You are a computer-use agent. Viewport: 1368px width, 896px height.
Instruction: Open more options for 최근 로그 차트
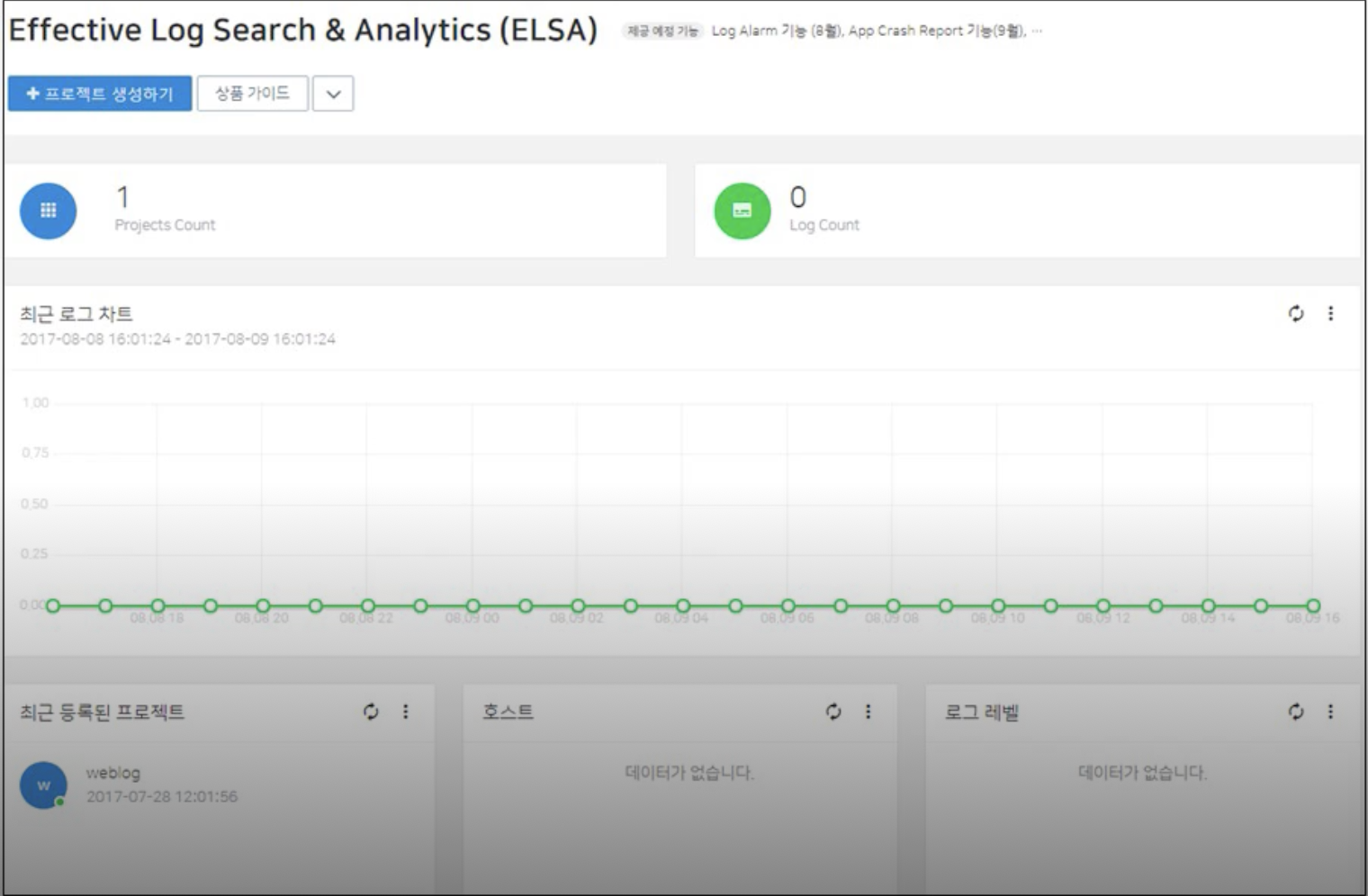point(1331,313)
